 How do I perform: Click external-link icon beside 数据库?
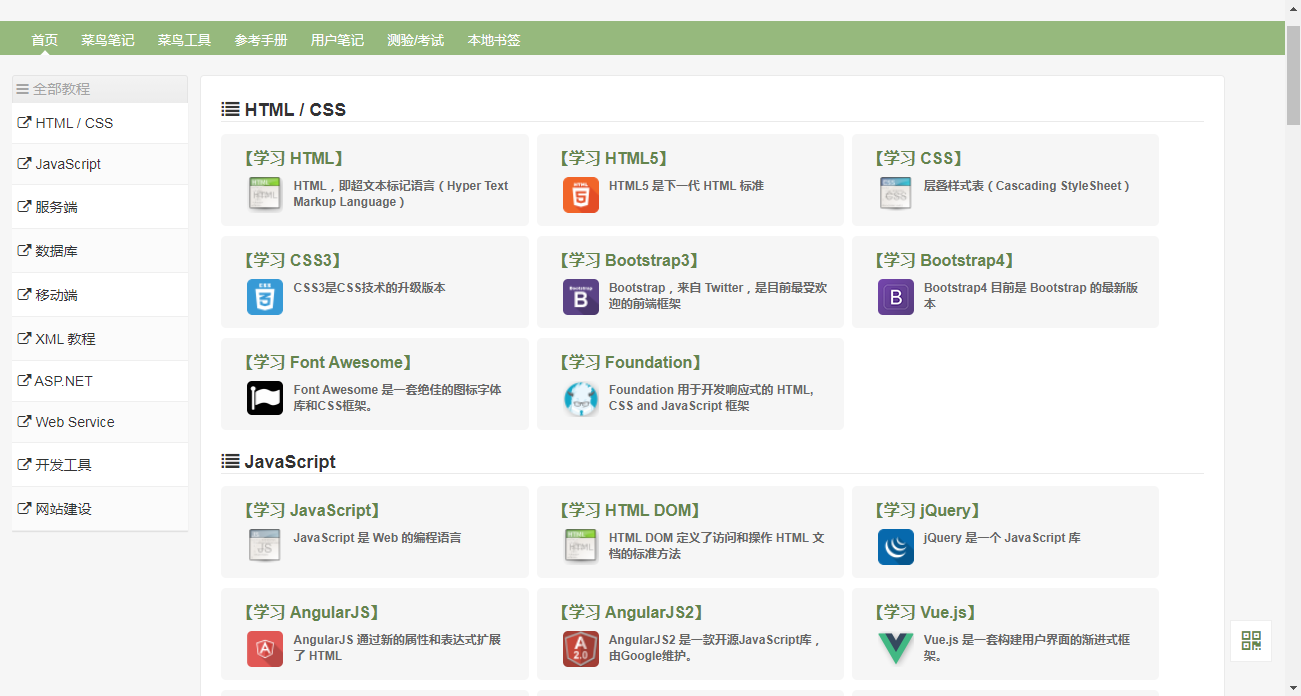pos(25,251)
